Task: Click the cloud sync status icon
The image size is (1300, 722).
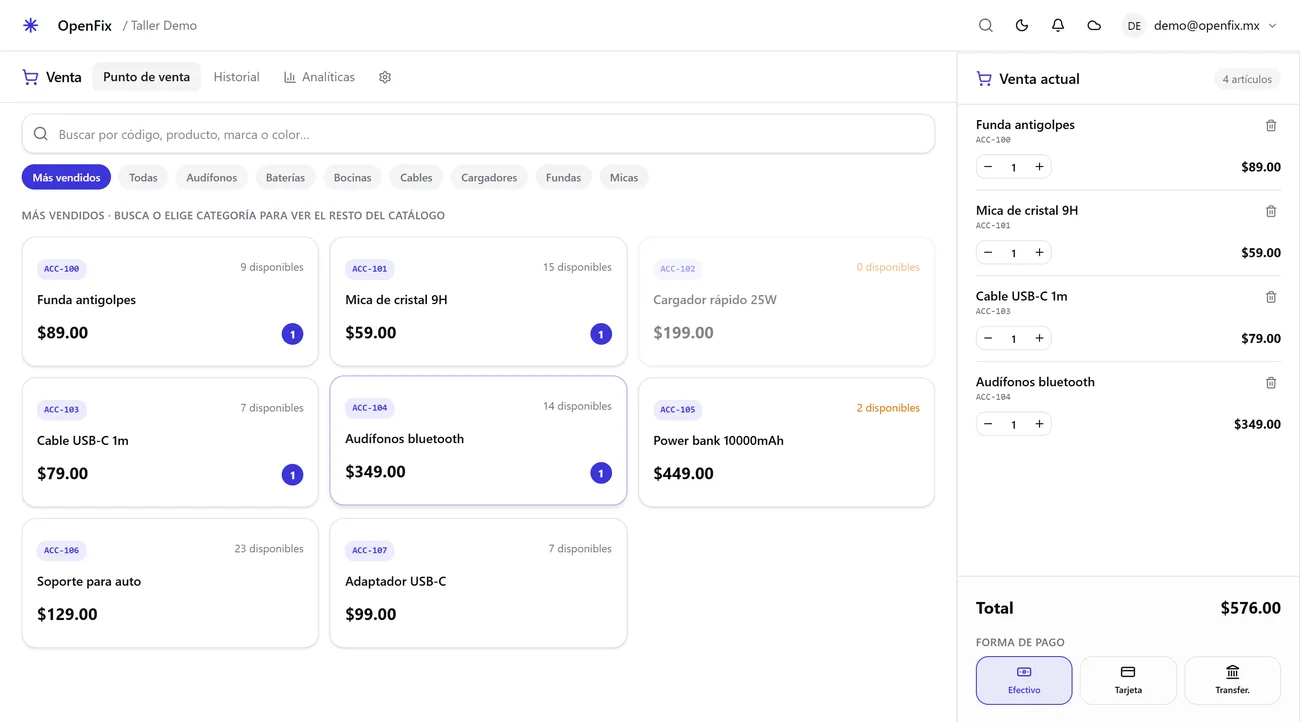Action: point(1093,26)
